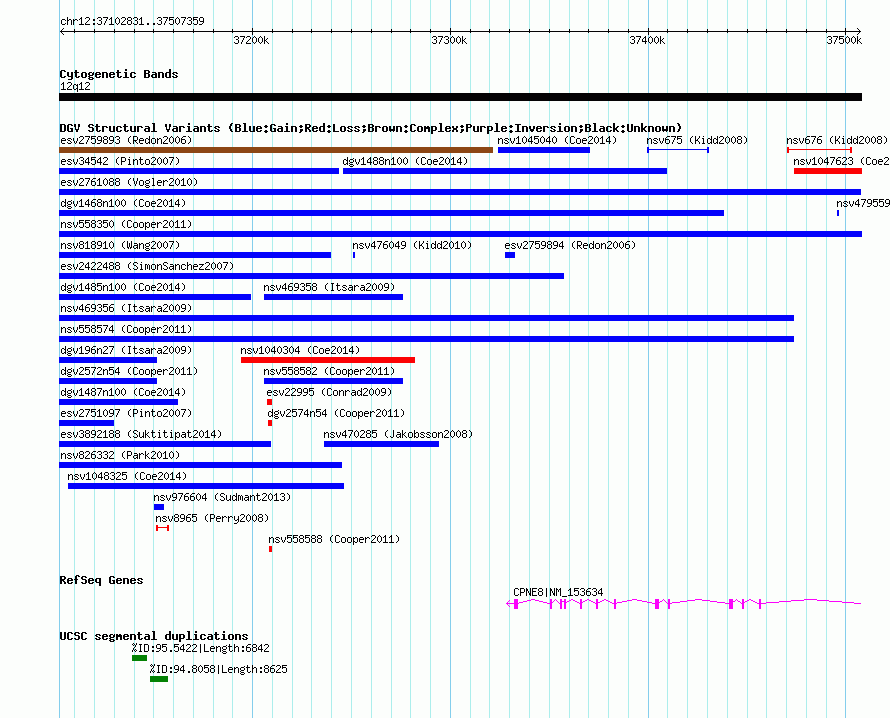Select nsv558582 (Cooper2011) variant label
This screenshot has height=718, width=890.
[329, 371]
